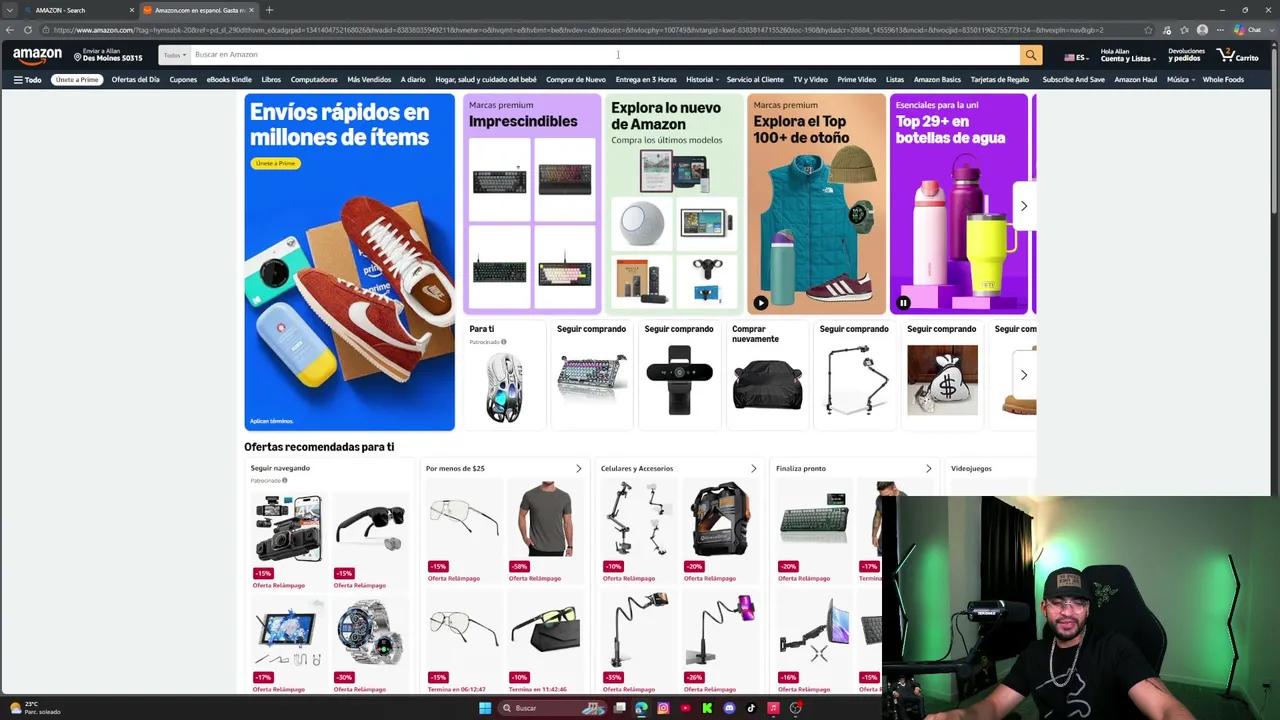Screen dimensions: 1280x720
Task: Open Microsoft Edge from the taskbar
Action: [x=641, y=708]
